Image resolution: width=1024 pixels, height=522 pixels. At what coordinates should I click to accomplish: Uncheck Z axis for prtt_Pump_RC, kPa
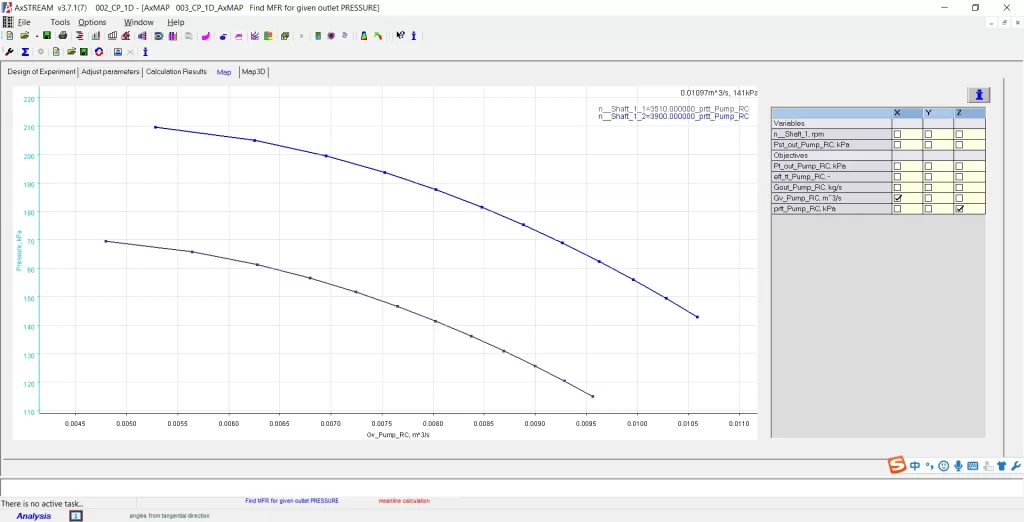(x=959, y=209)
